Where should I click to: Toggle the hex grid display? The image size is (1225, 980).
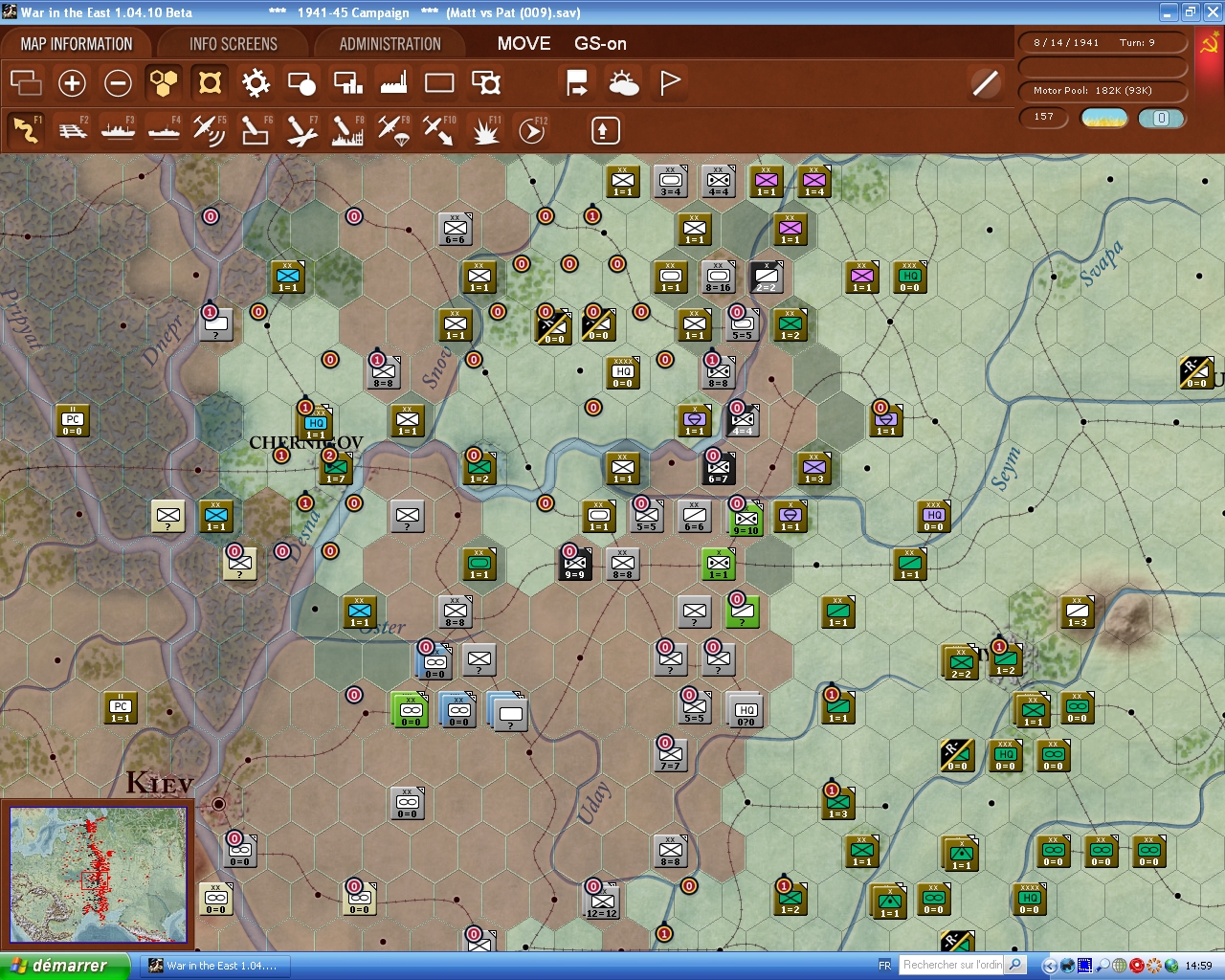click(164, 83)
